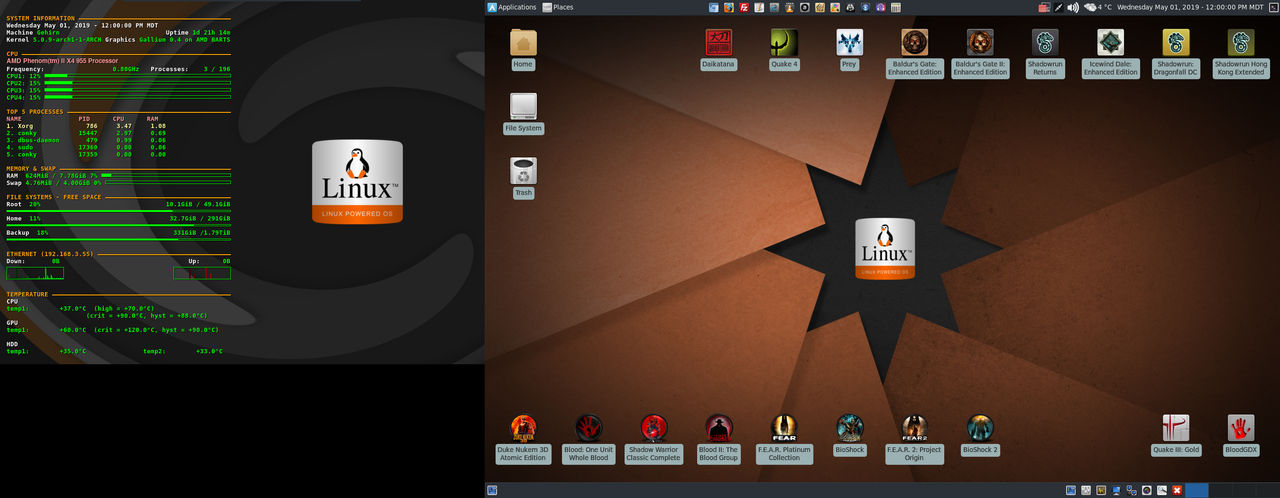
Task: Launch Shadow Warrior Classic Complete
Action: (x=653, y=439)
